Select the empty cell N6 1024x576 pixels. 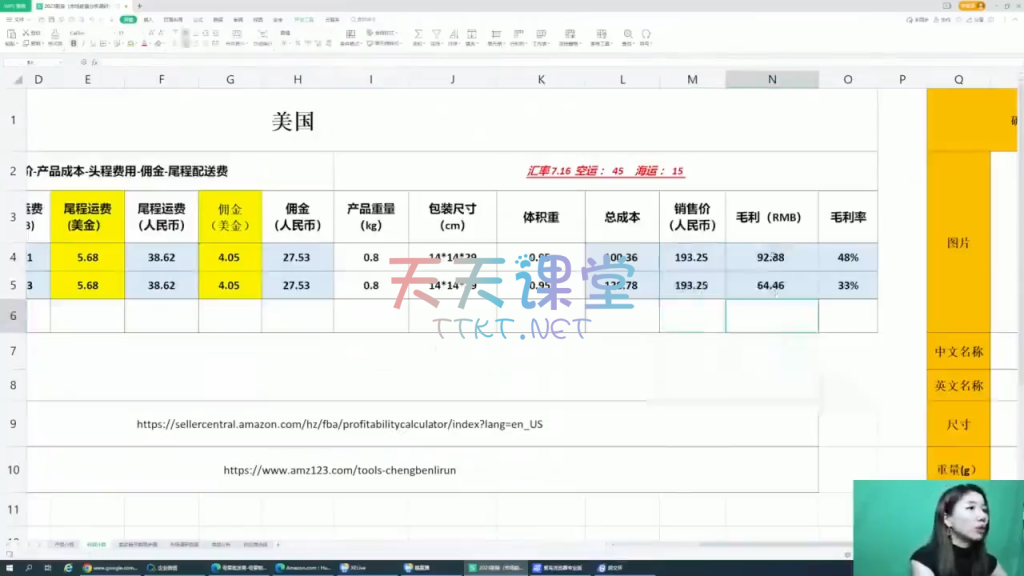click(x=771, y=316)
